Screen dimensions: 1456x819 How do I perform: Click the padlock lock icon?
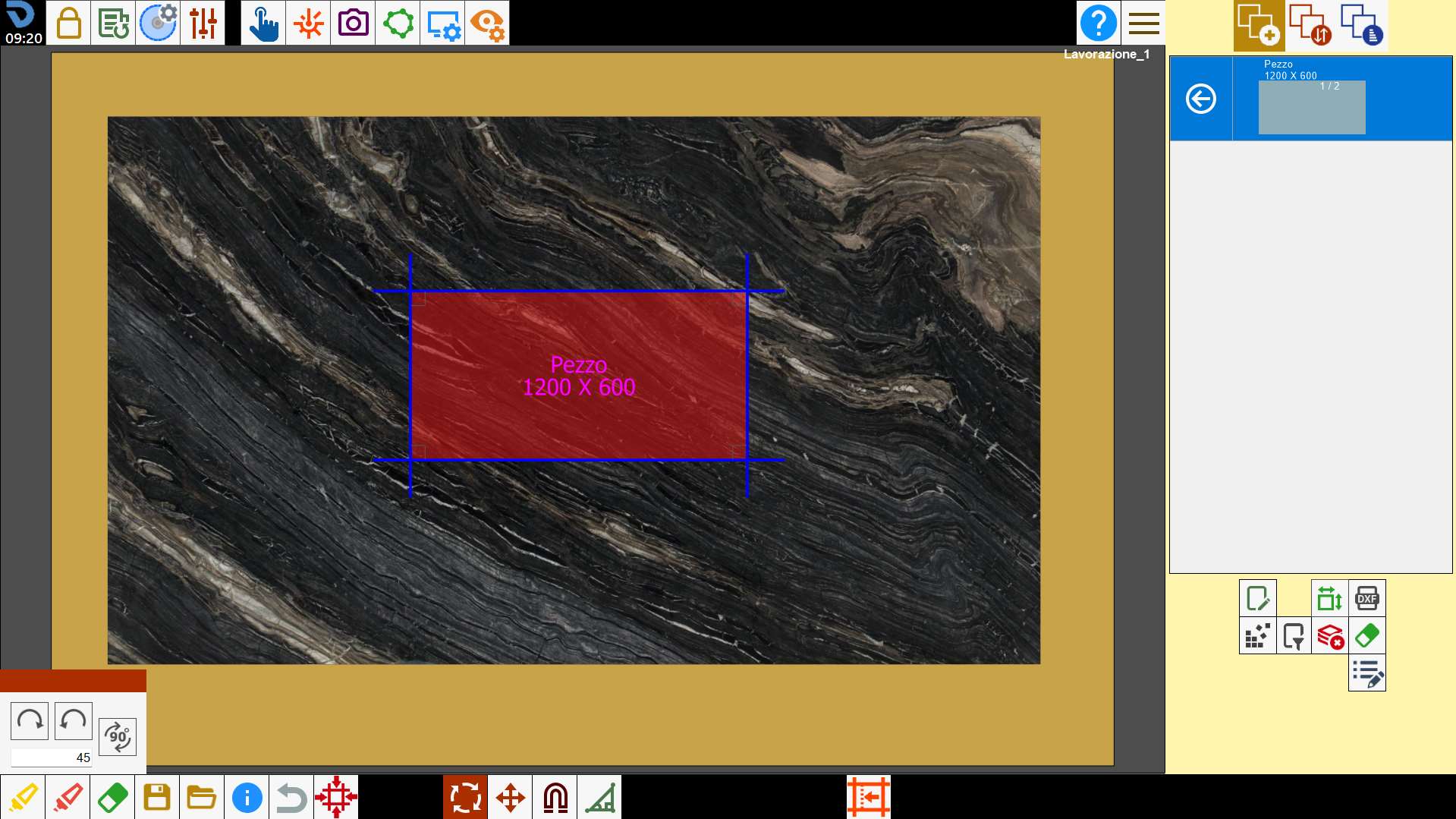tap(69, 23)
